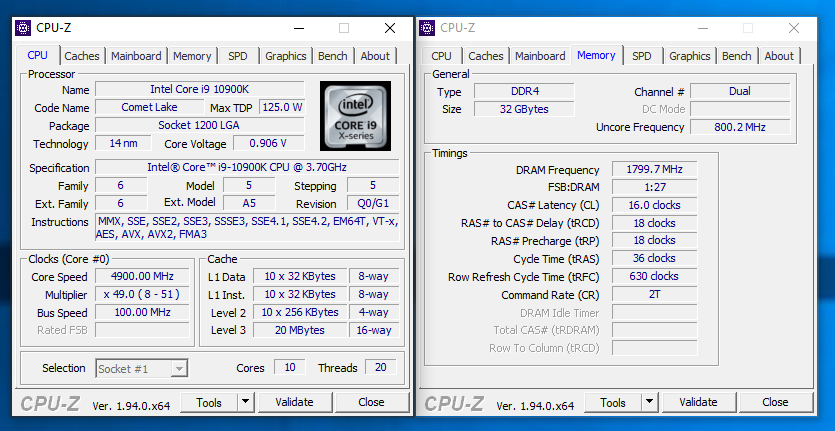Minimize the right CPU-Z window

tap(703, 28)
